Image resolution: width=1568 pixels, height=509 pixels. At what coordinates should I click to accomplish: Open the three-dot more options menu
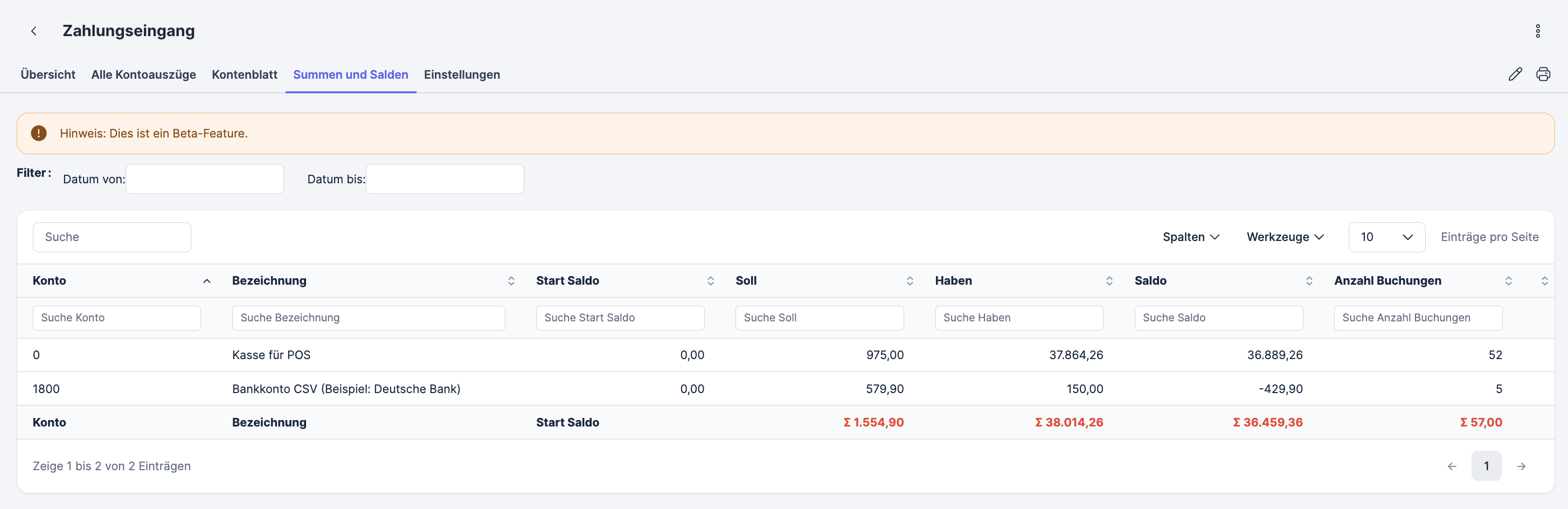pos(1538,31)
